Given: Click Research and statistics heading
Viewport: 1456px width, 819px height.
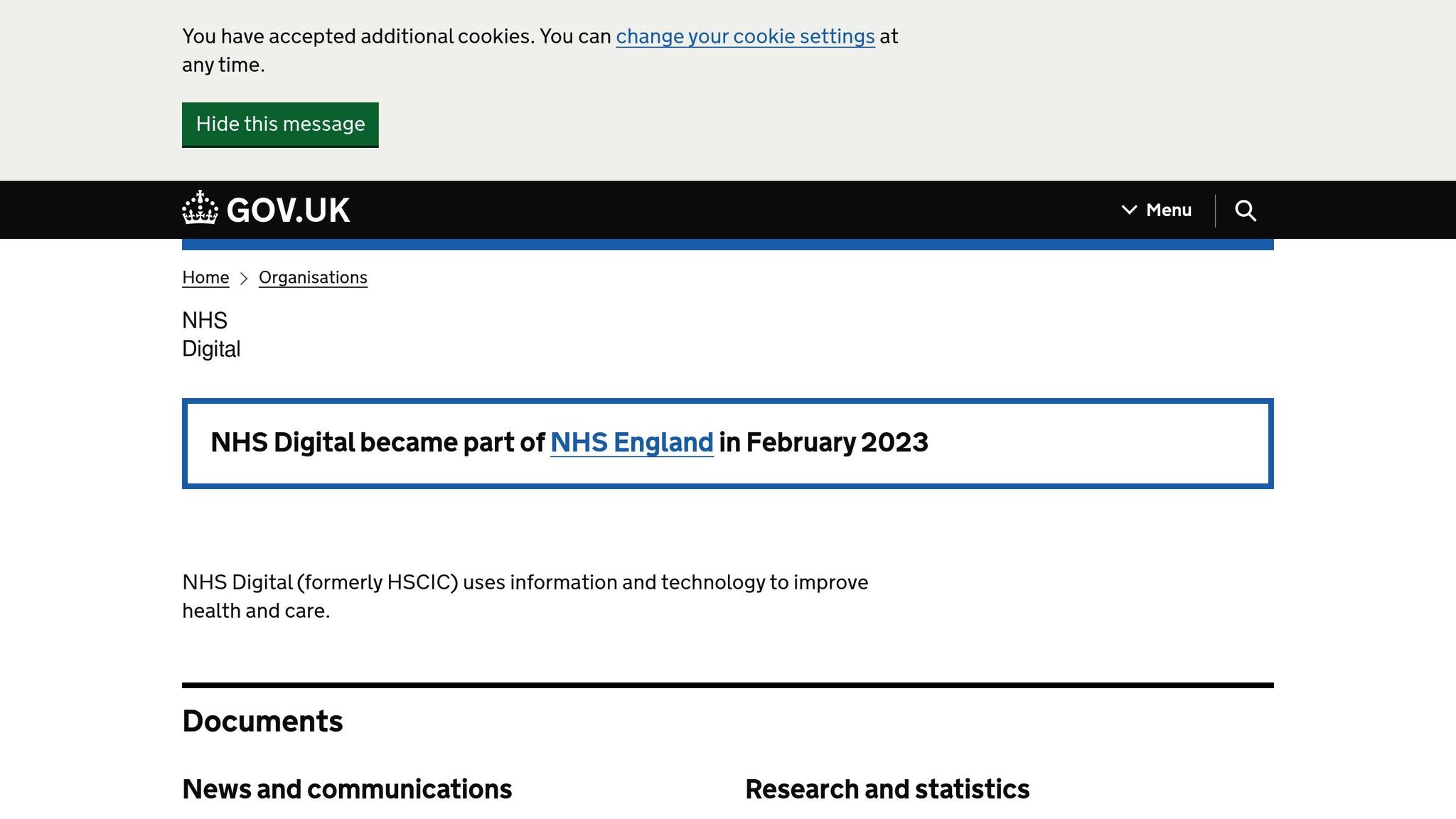Looking at the screenshot, I should pos(887,789).
